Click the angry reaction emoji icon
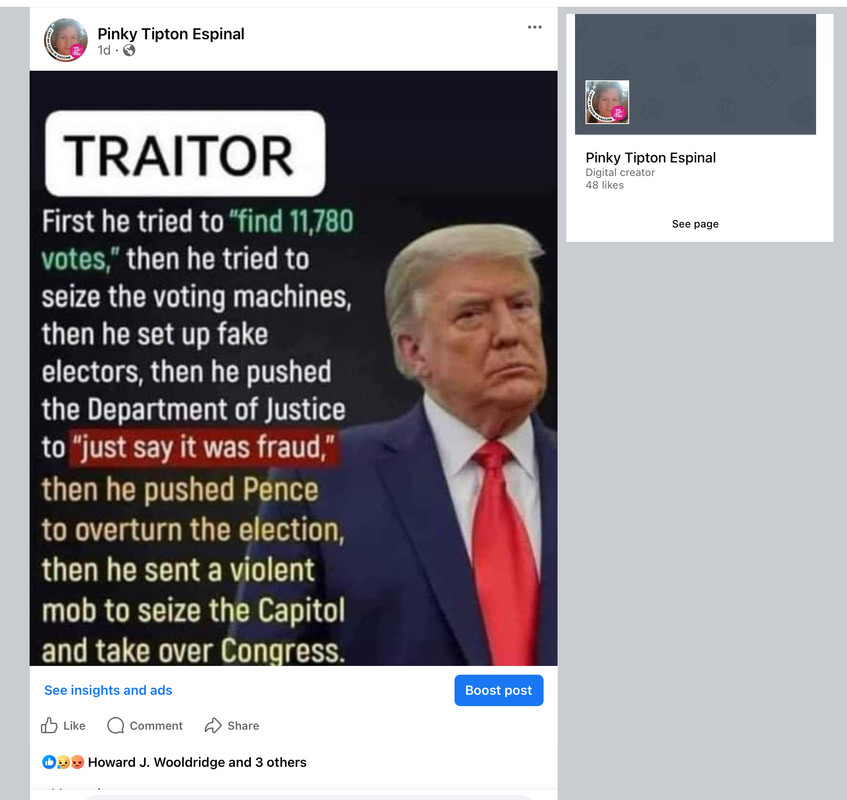 tap(77, 762)
